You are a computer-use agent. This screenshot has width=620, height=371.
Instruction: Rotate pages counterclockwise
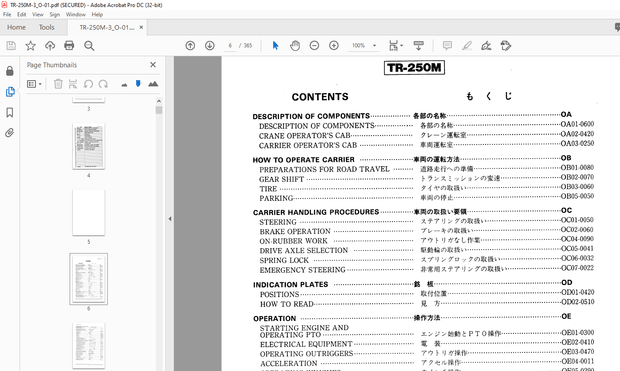(88, 84)
